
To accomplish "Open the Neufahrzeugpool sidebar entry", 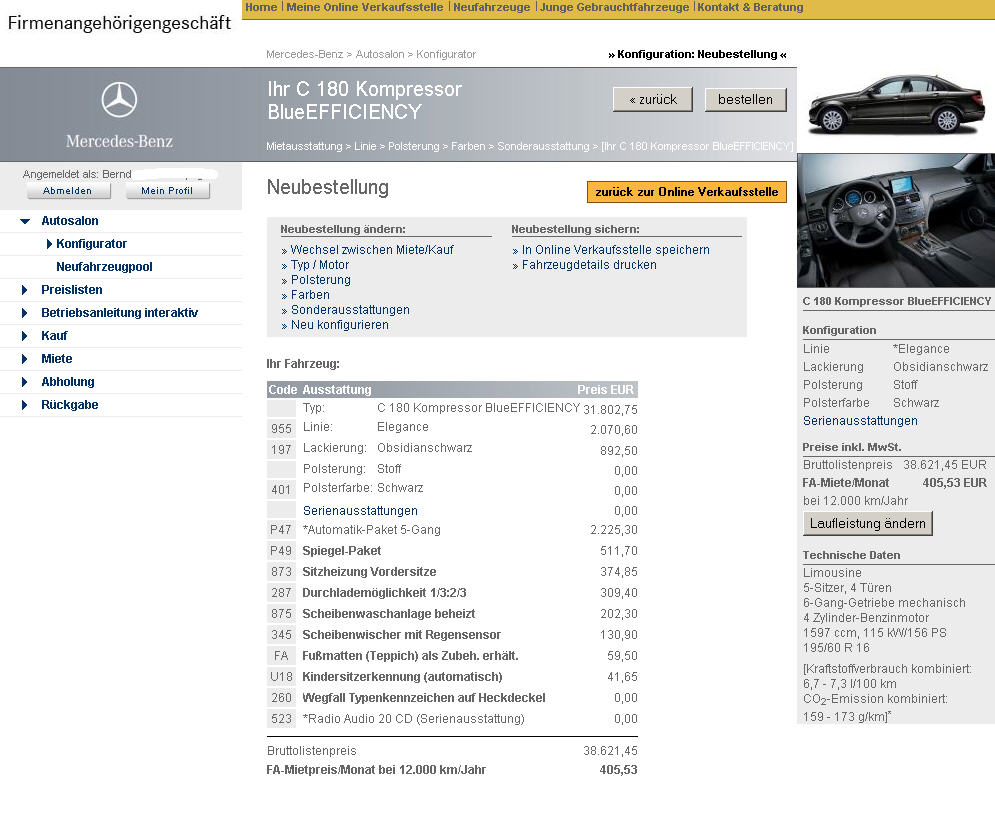I will pos(104,267).
